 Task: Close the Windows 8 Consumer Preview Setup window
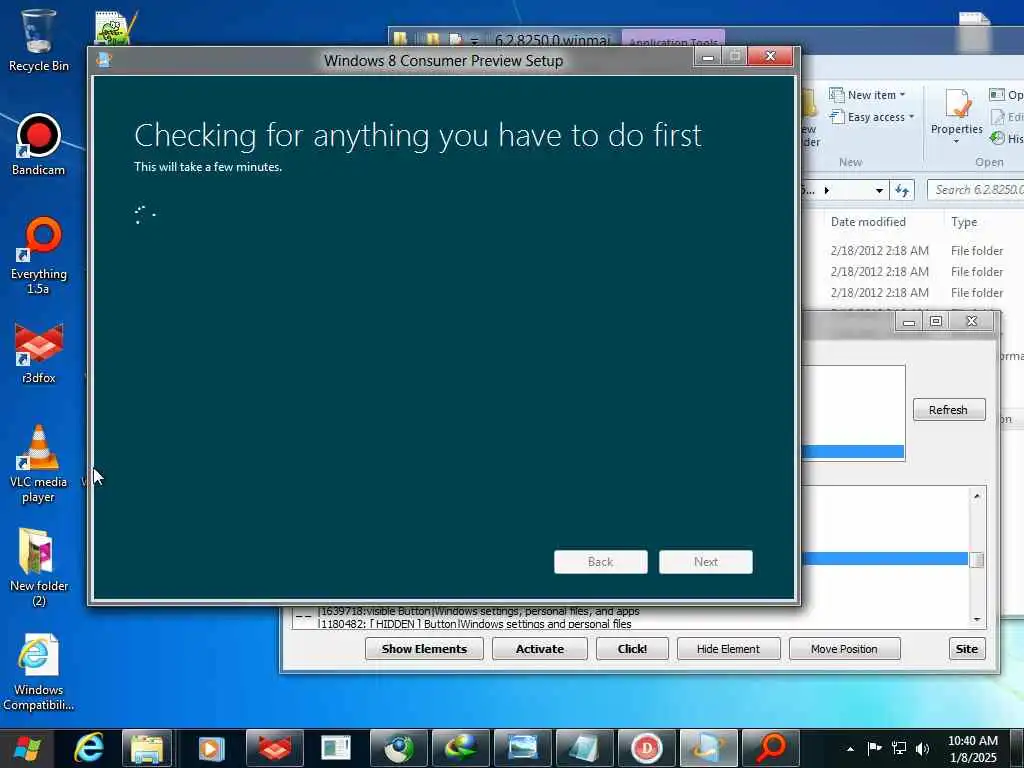tap(771, 57)
